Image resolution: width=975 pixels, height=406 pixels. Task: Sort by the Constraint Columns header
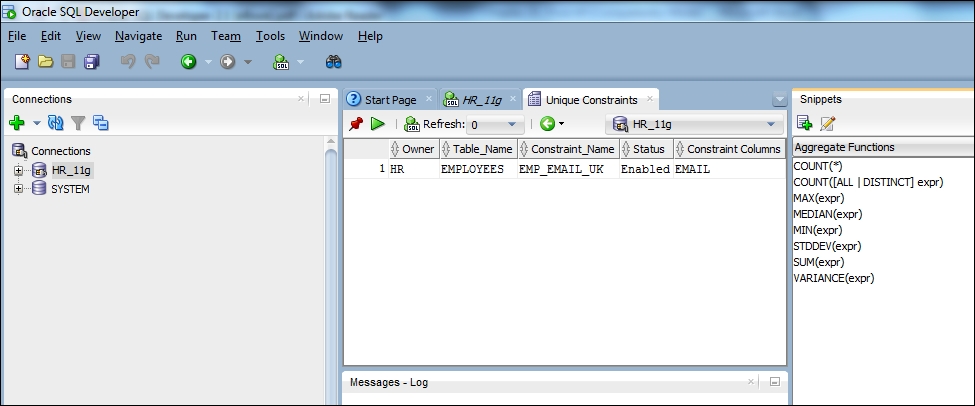(729, 149)
